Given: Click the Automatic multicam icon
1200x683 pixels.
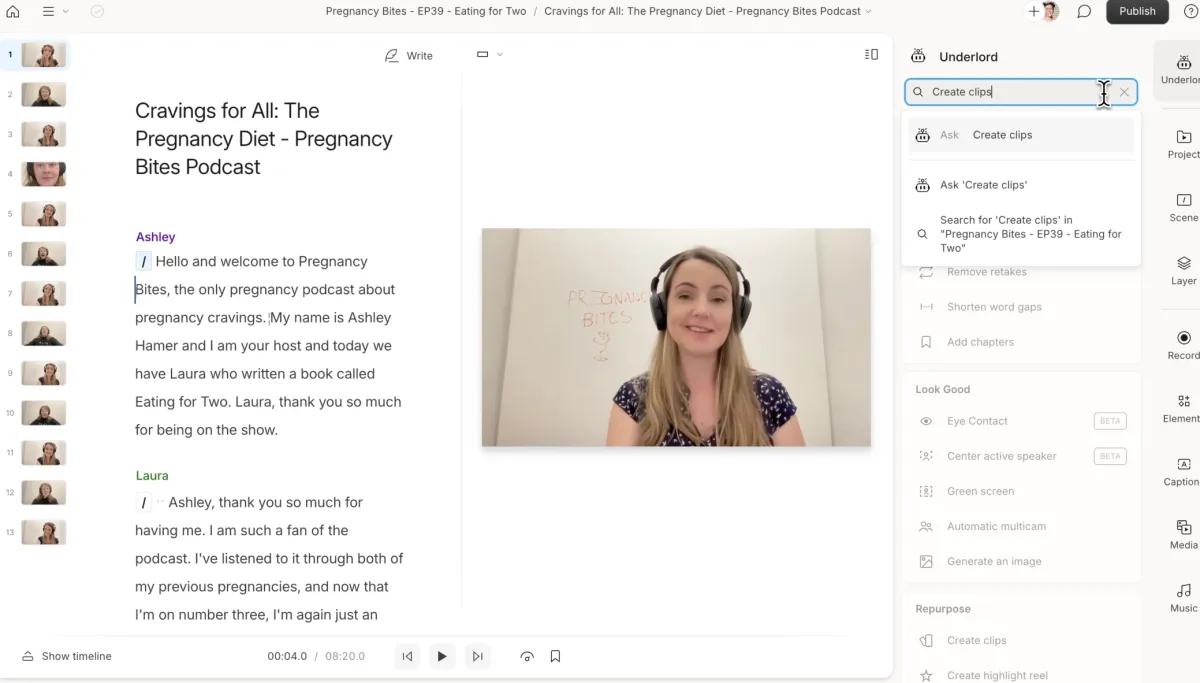Looking at the screenshot, I should [x=926, y=526].
